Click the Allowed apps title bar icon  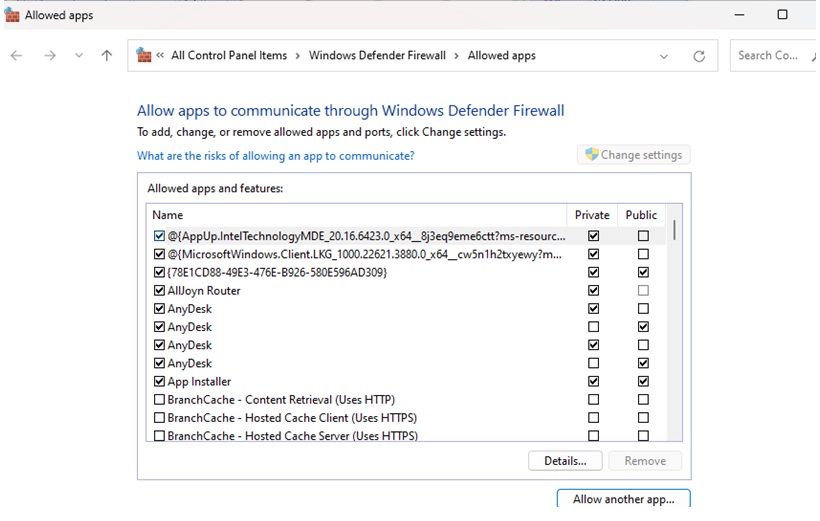click(12, 15)
